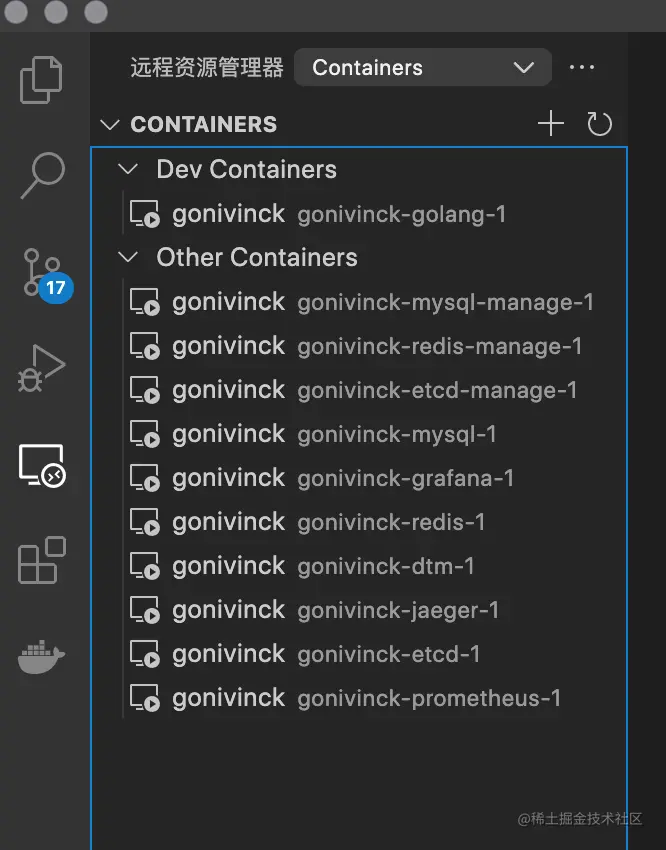Refresh the containers list

coord(599,124)
